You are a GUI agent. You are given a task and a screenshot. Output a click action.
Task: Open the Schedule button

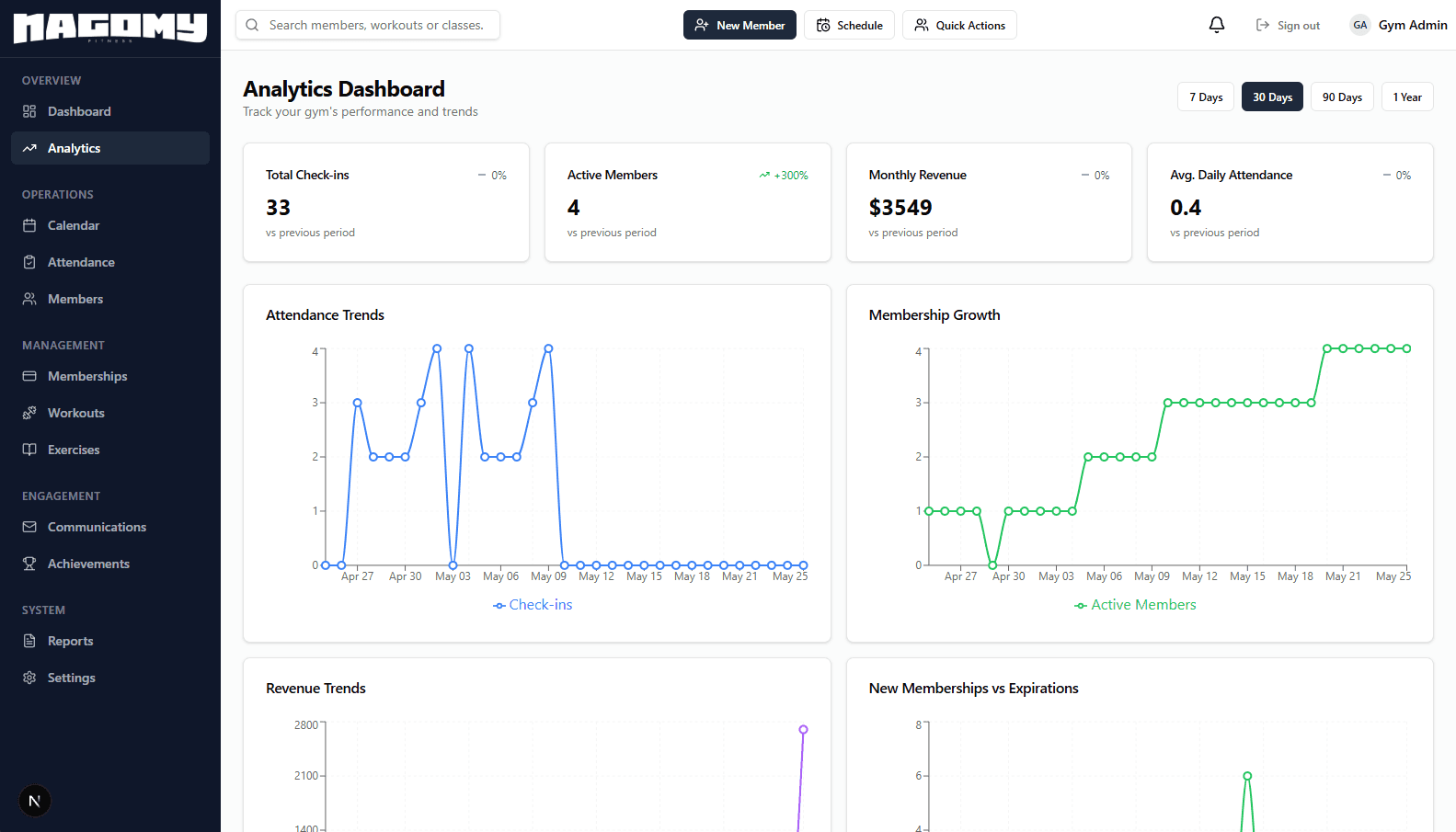pos(849,25)
